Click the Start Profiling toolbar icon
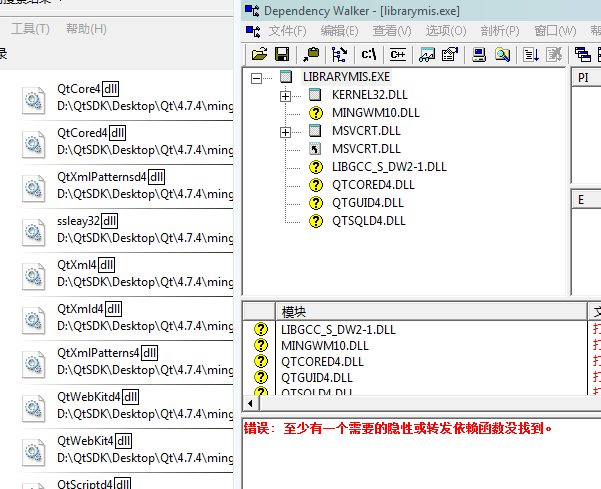Screen dimensions: 601x489 531,54
